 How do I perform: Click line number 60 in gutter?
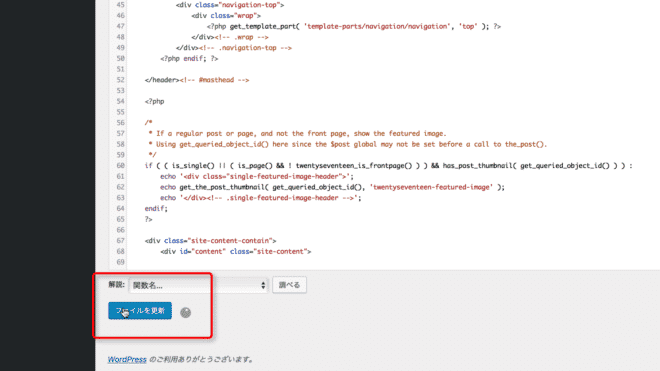120,165
